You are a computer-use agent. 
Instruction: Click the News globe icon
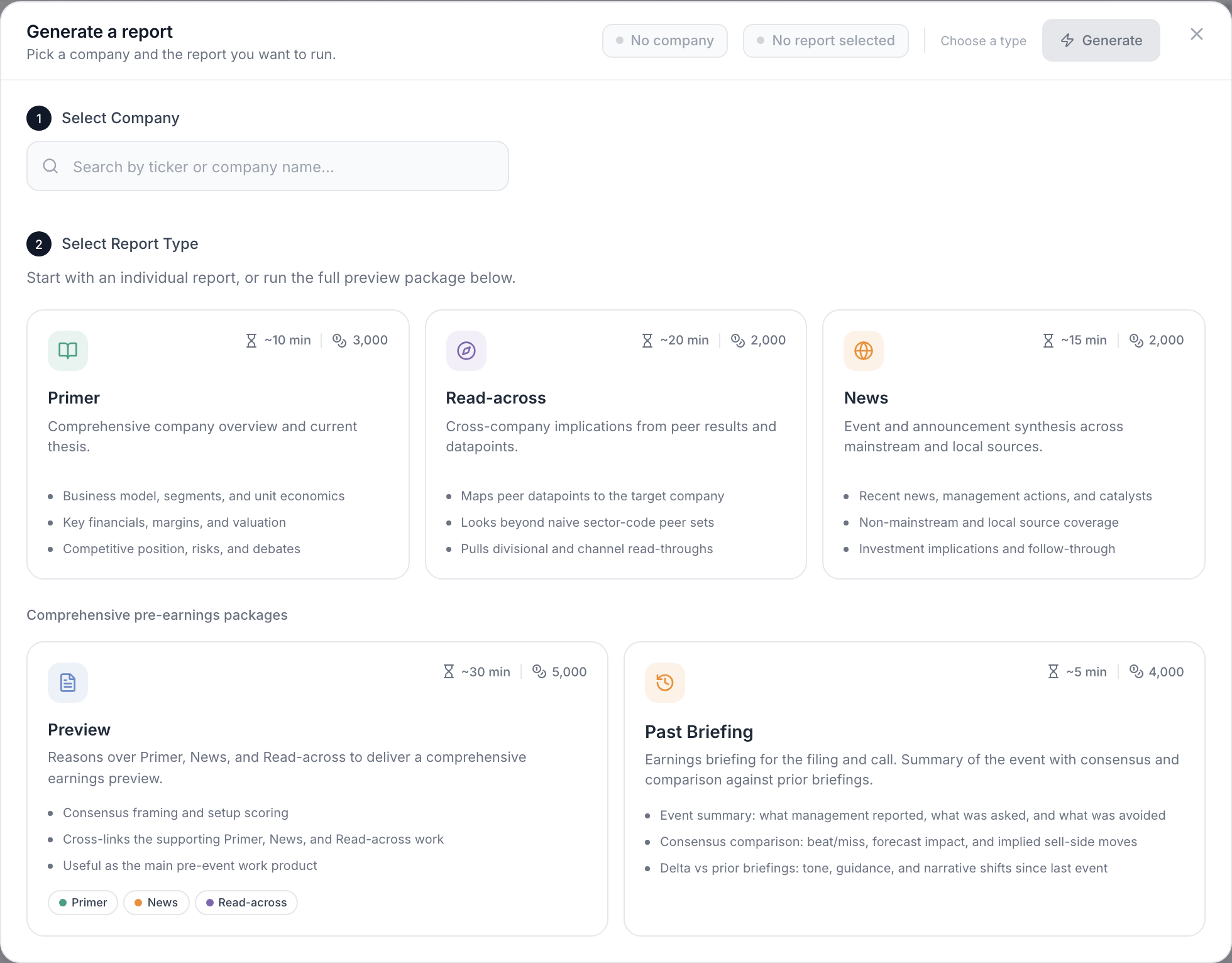[864, 351]
